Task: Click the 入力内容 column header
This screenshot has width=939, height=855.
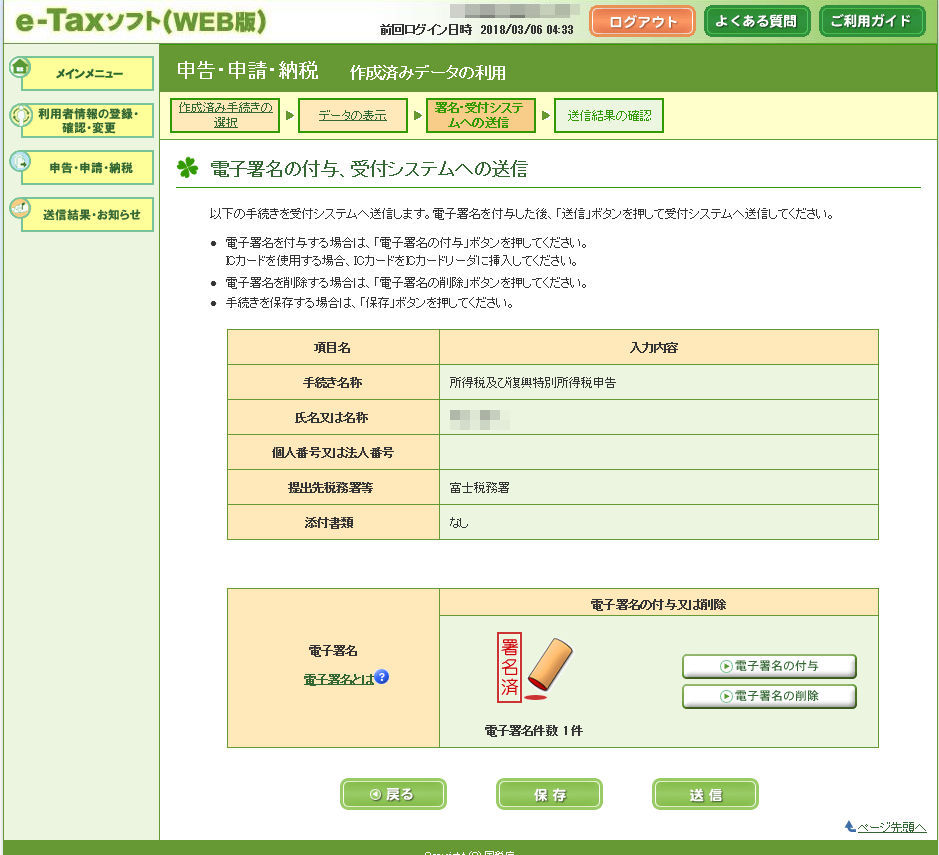Action: 659,347
